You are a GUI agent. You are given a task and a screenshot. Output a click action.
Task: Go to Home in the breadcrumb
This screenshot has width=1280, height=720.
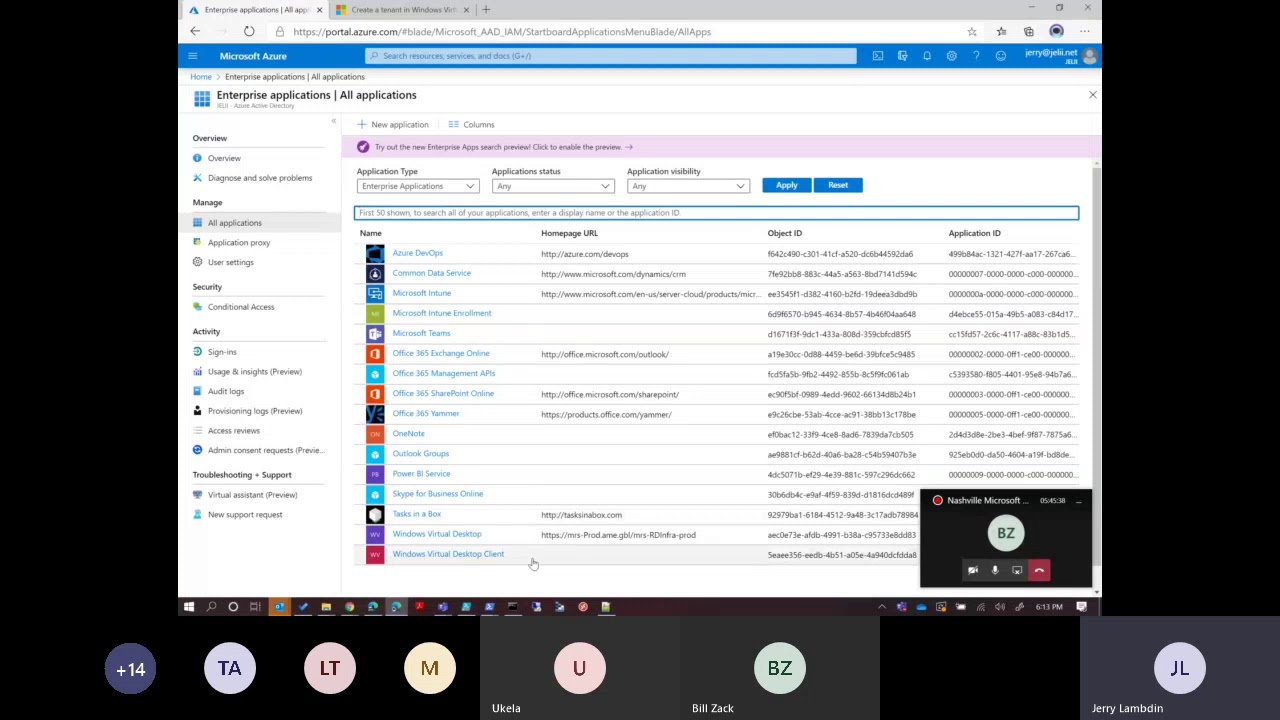[201, 77]
